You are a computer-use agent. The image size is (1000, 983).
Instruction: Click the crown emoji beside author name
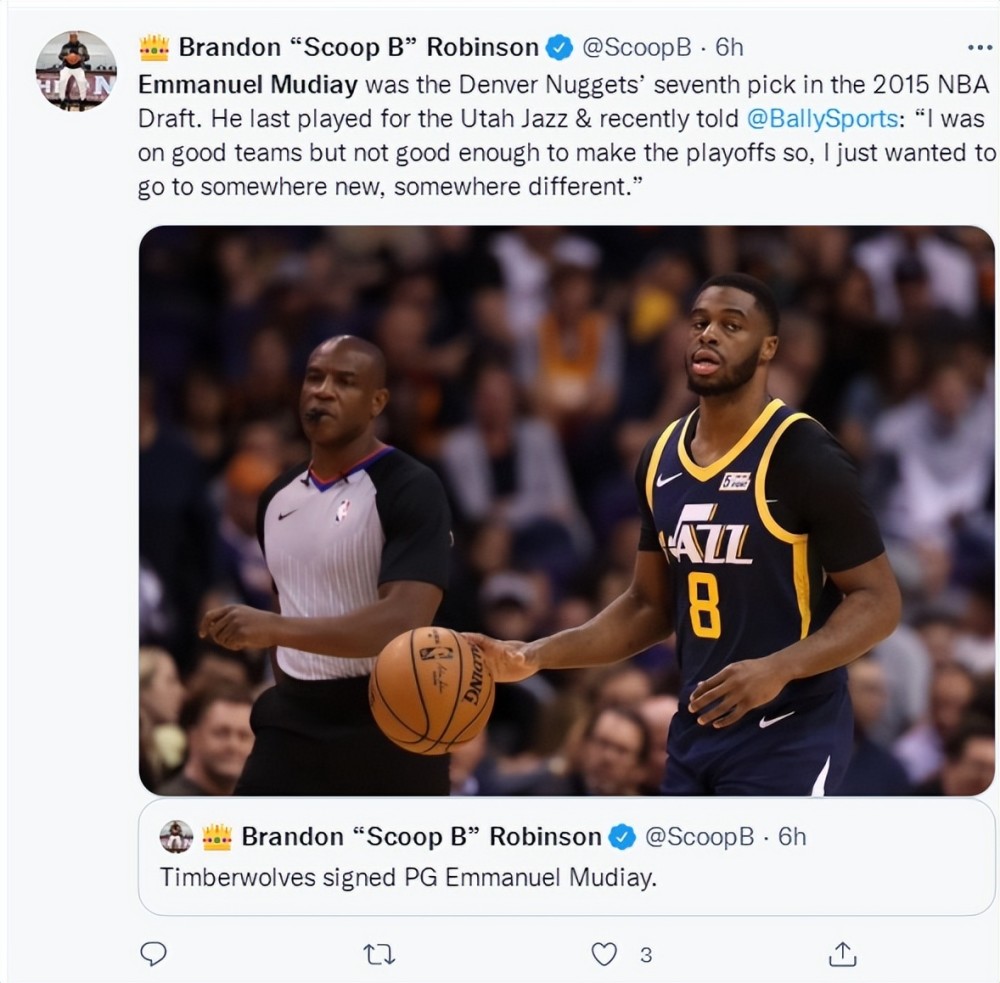pos(154,48)
